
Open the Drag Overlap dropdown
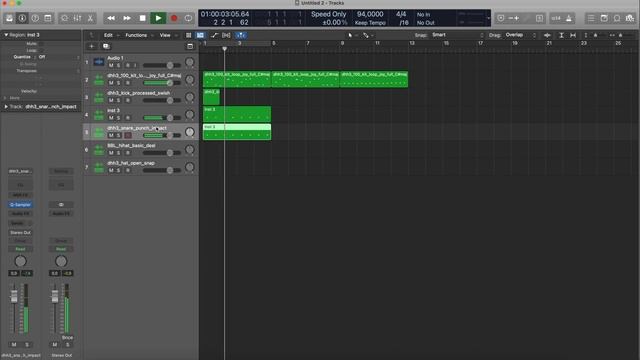520,35
